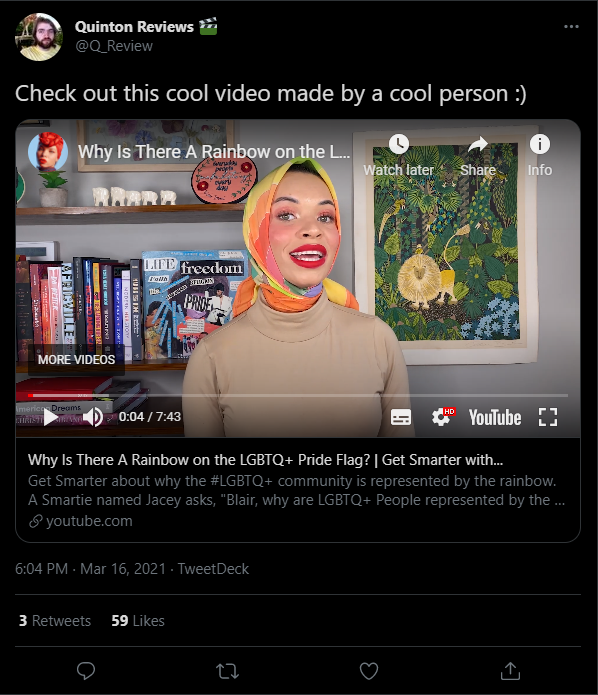Click the video channel avatar
598x695 pixels.
click(48, 152)
